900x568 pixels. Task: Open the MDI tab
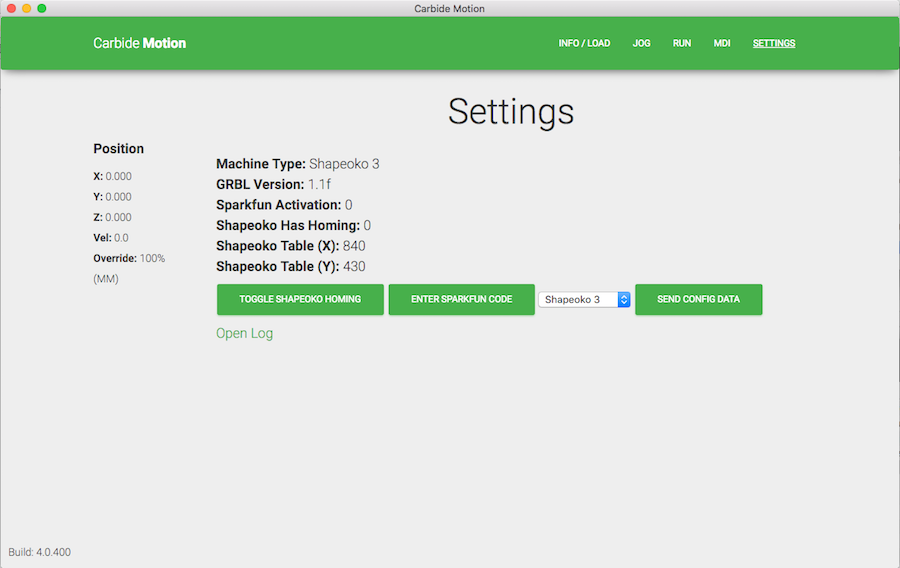(721, 43)
